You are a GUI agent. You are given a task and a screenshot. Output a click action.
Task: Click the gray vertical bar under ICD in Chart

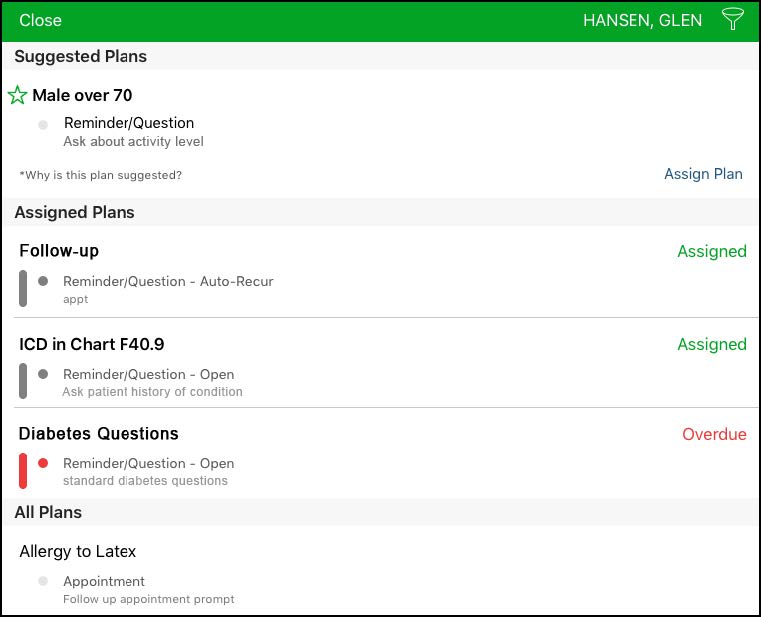point(23,381)
